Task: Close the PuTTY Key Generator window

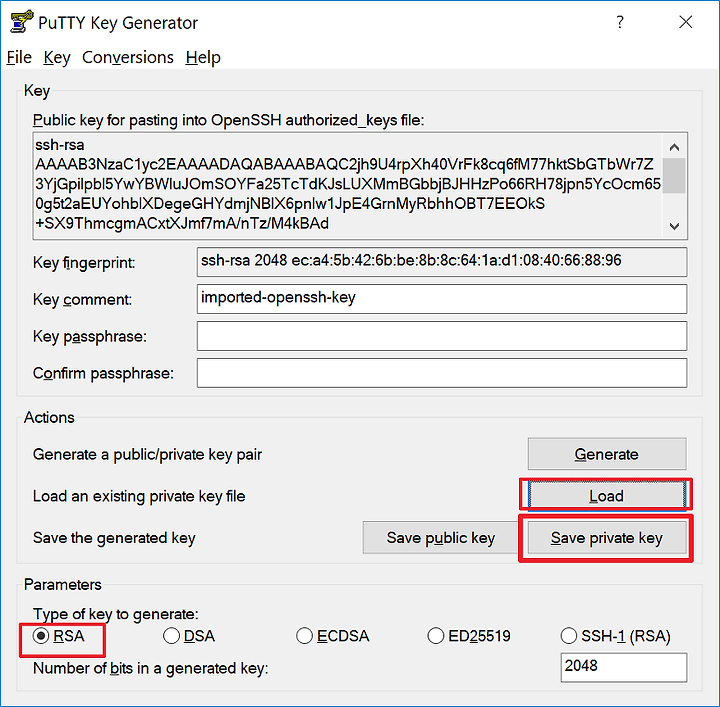Action: pos(686,22)
